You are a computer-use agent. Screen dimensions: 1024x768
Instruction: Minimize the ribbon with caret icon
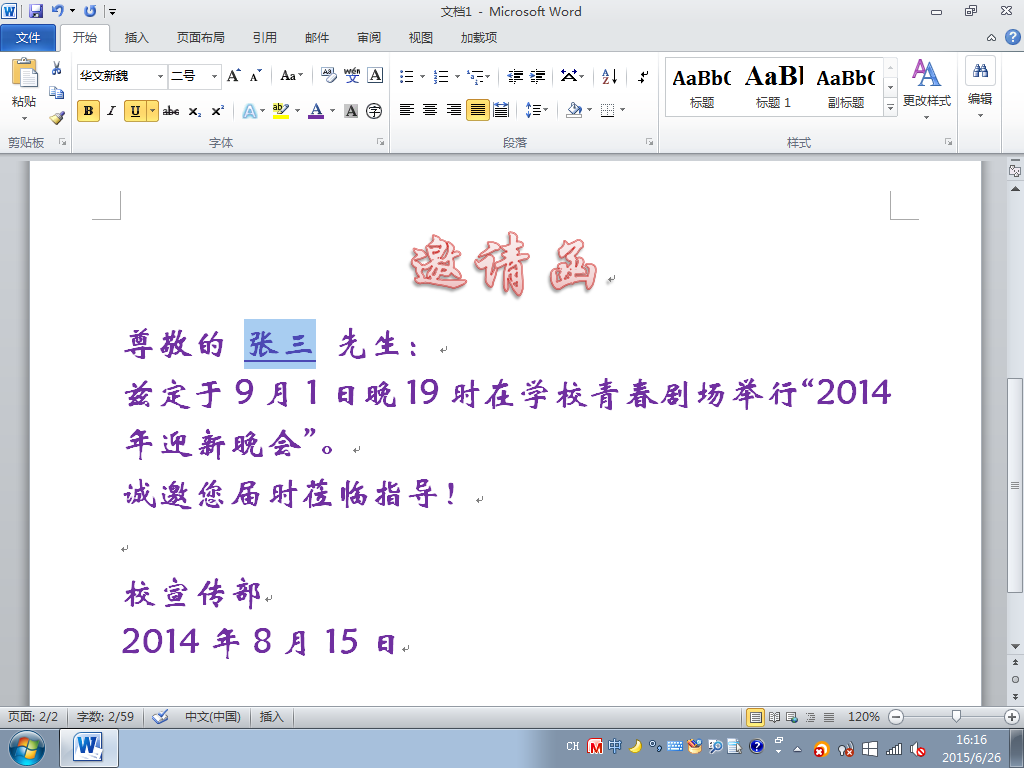point(991,38)
